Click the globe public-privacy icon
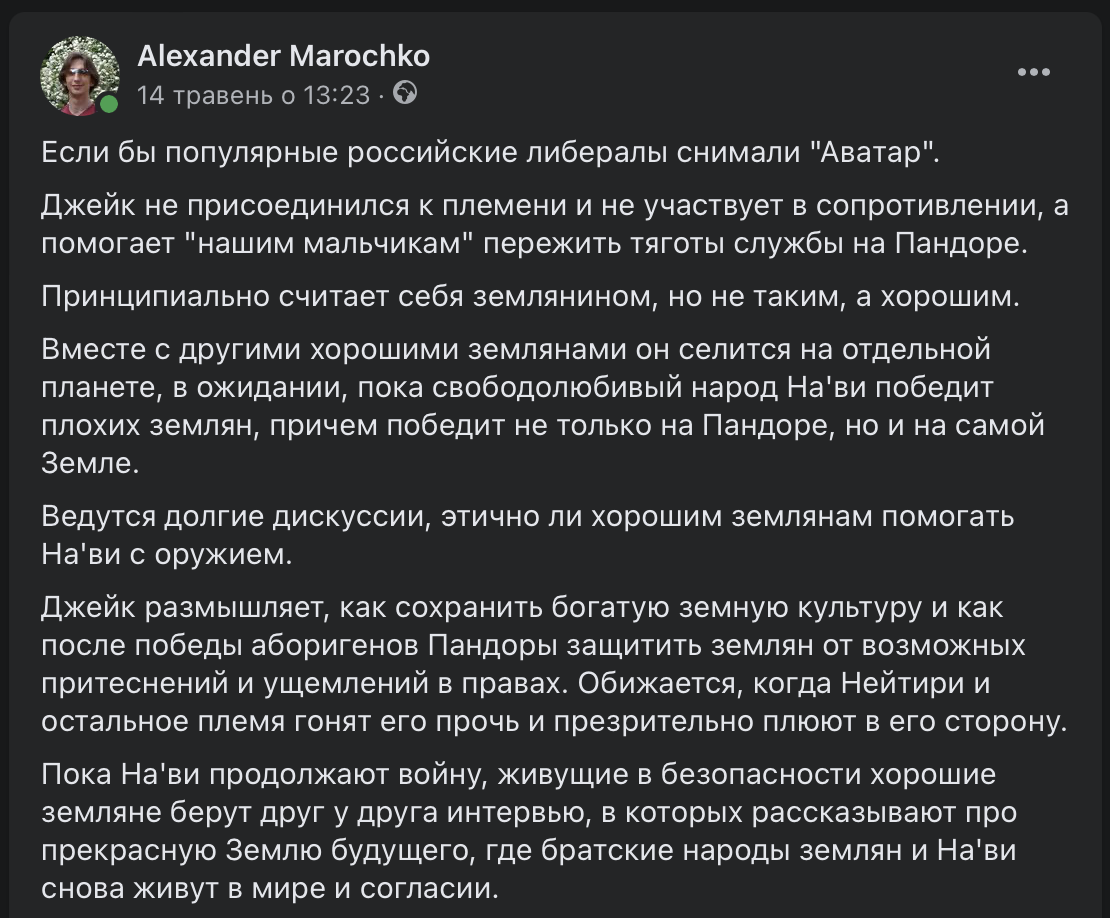The image size is (1110, 918). (x=405, y=94)
